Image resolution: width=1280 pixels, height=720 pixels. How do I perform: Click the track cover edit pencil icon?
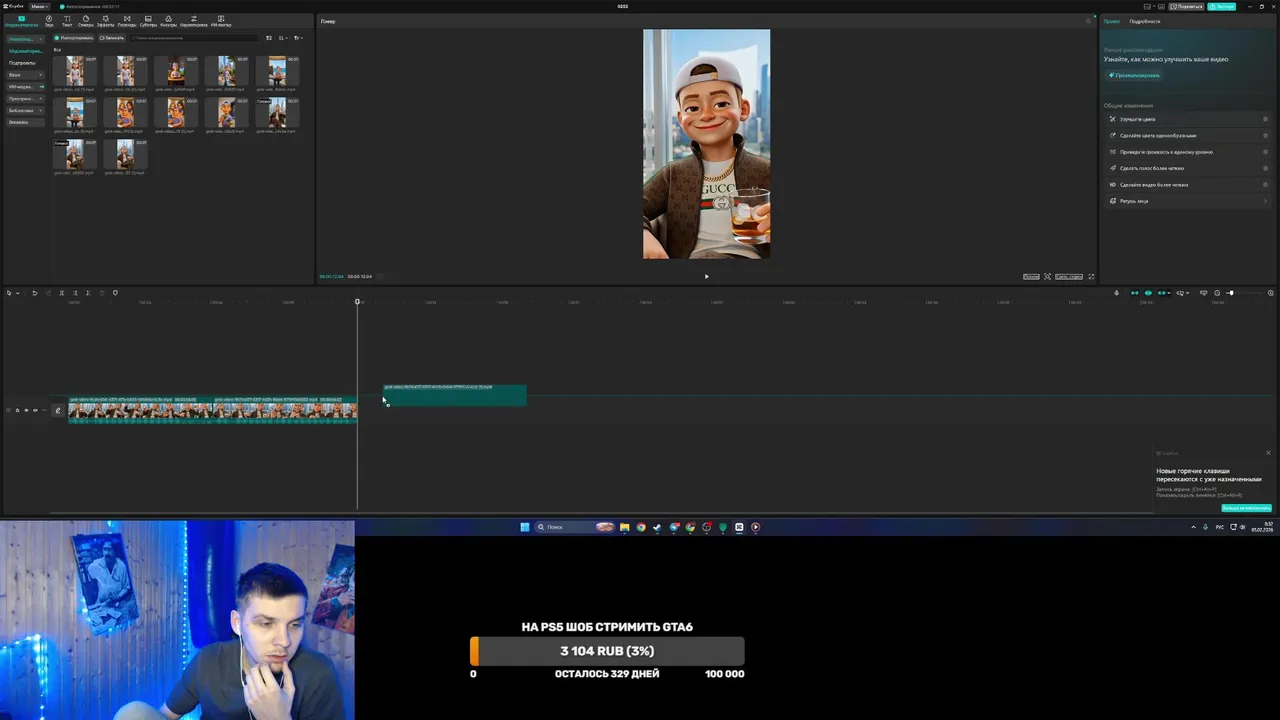pos(58,410)
